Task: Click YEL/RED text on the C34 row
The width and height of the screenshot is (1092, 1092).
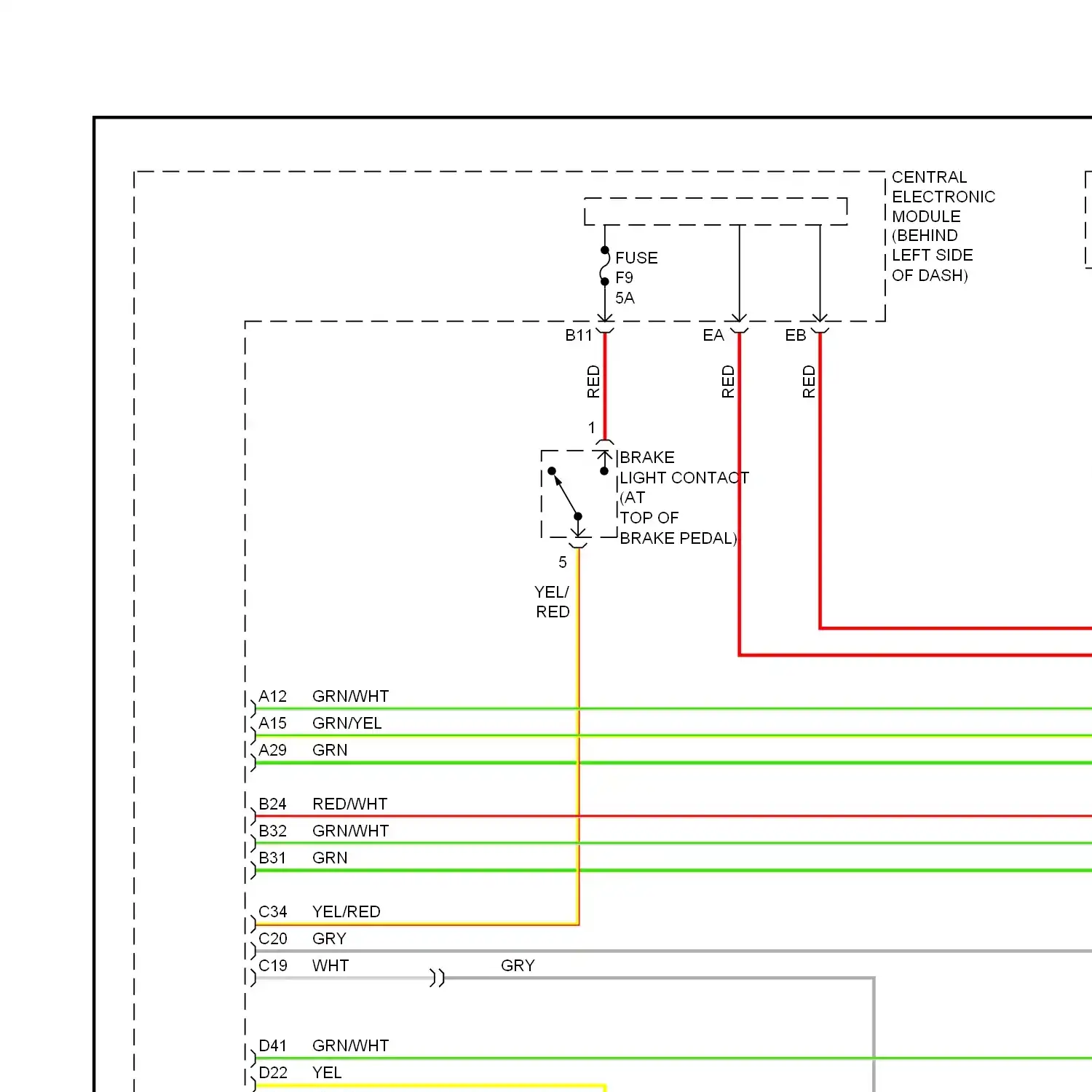Action: click(347, 912)
